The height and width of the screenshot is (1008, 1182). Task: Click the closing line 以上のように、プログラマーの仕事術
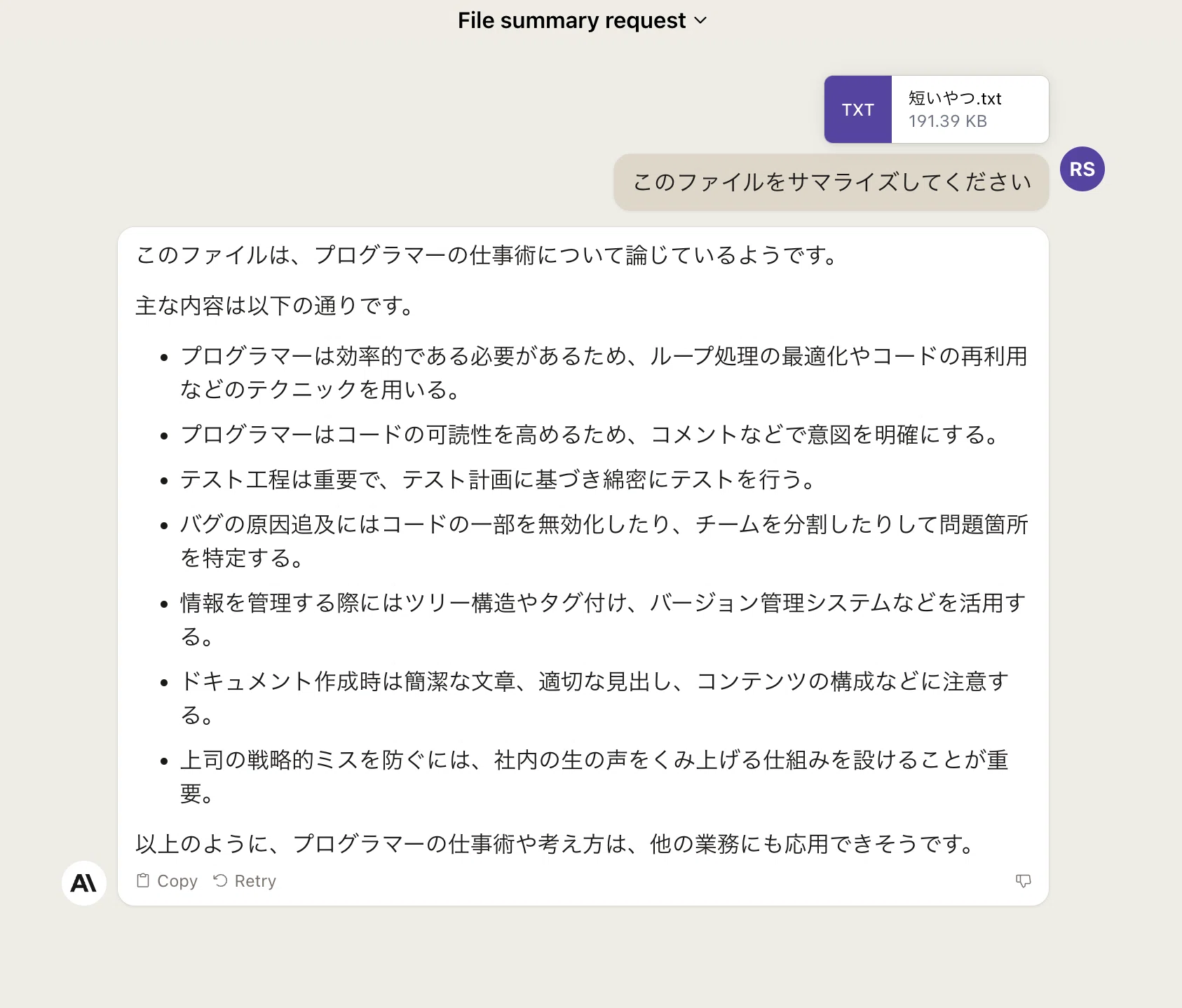pyautogui.click(x=557, y=844)
